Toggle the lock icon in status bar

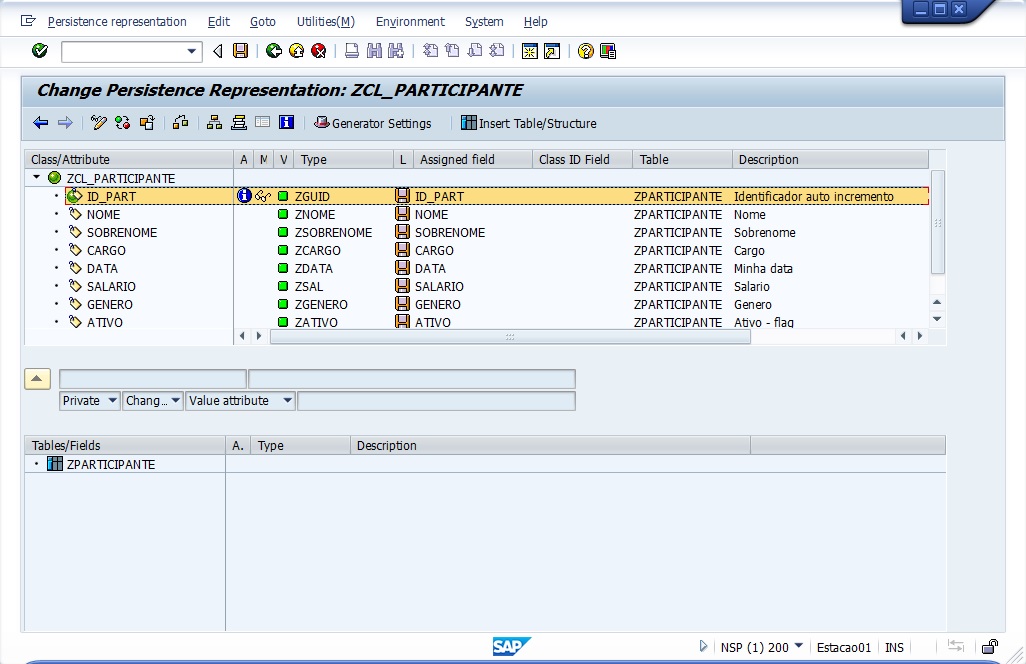(x=989, y=647)
